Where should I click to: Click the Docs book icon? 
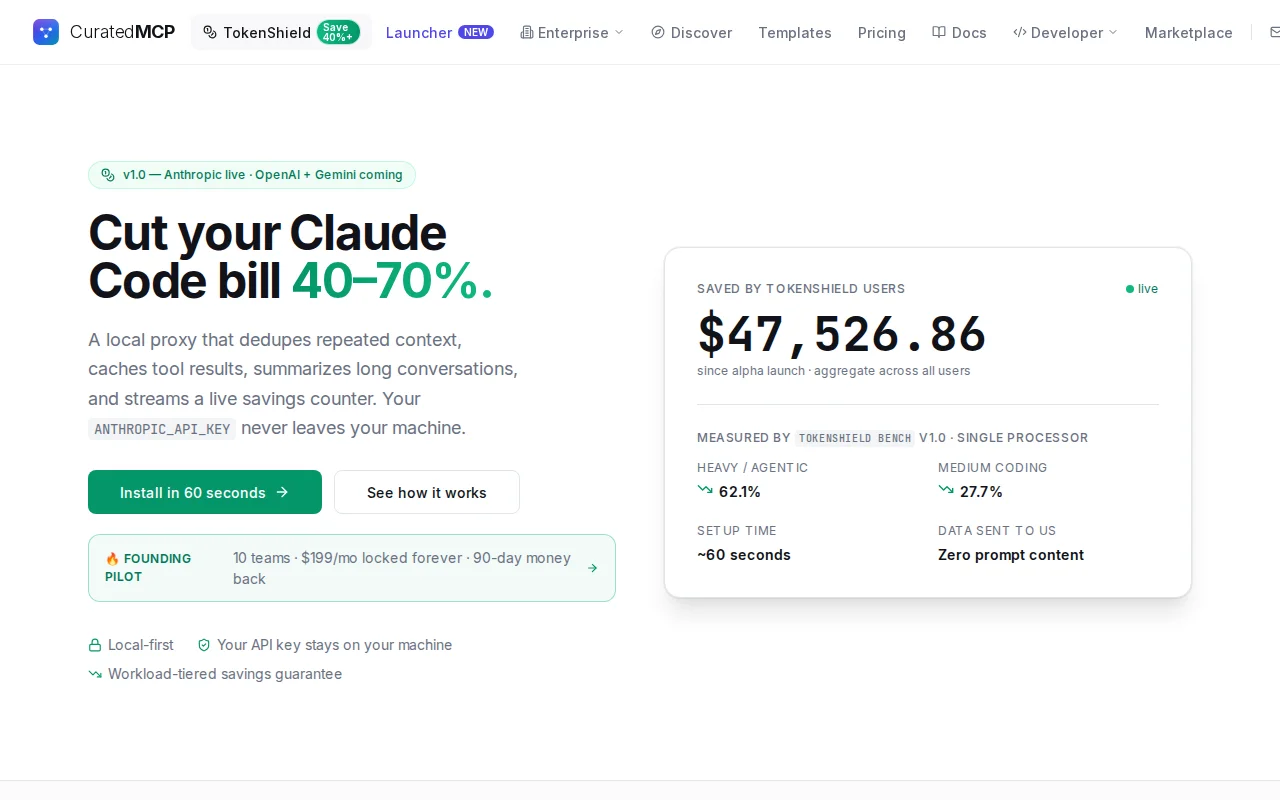coord(939,32)
